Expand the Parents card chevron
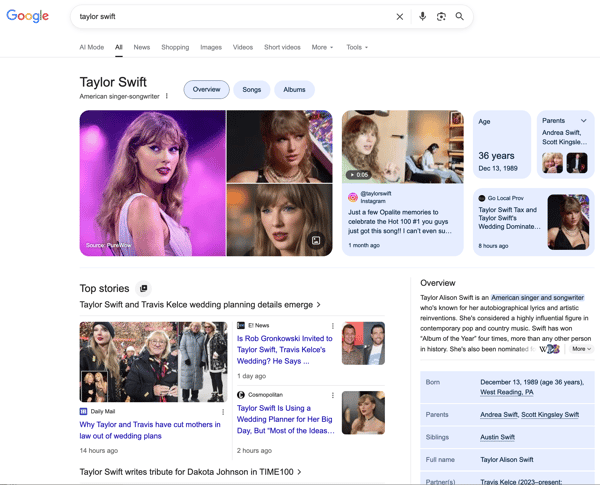The height and width of the screenshot is (485, 600). [x=584, y=121]
